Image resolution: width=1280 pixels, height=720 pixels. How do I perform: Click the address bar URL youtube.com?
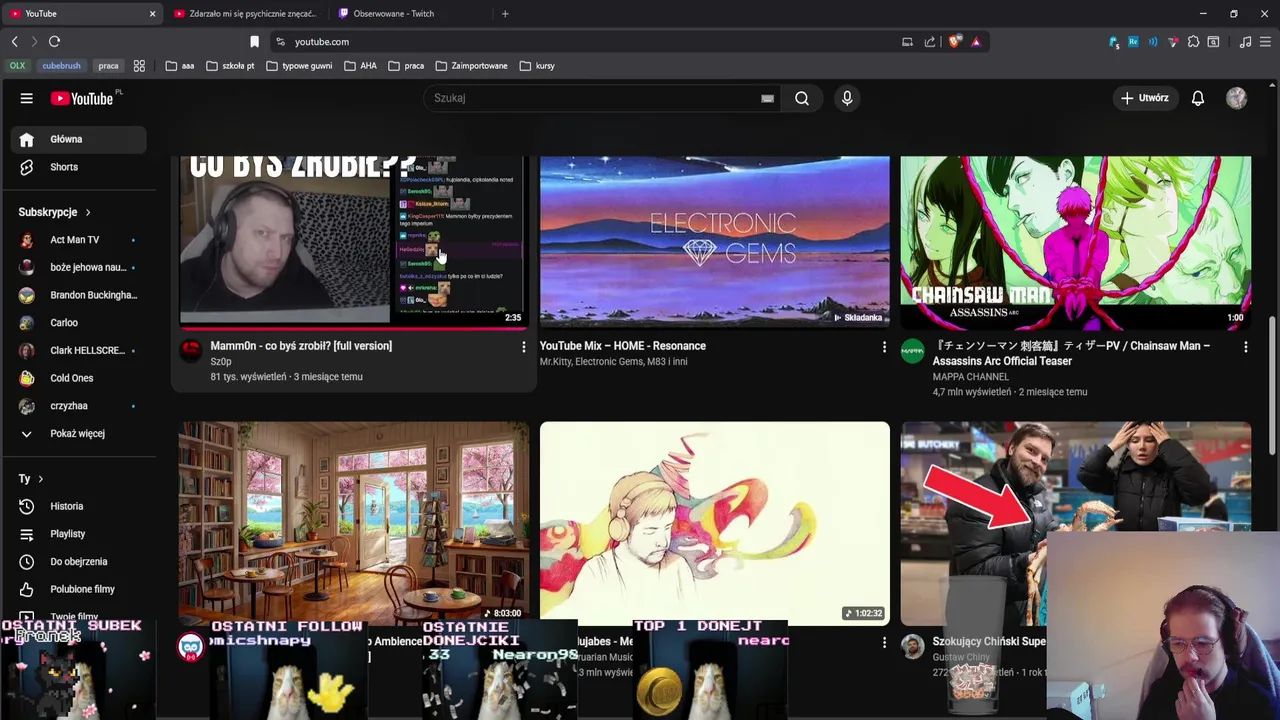pos(321,41)
